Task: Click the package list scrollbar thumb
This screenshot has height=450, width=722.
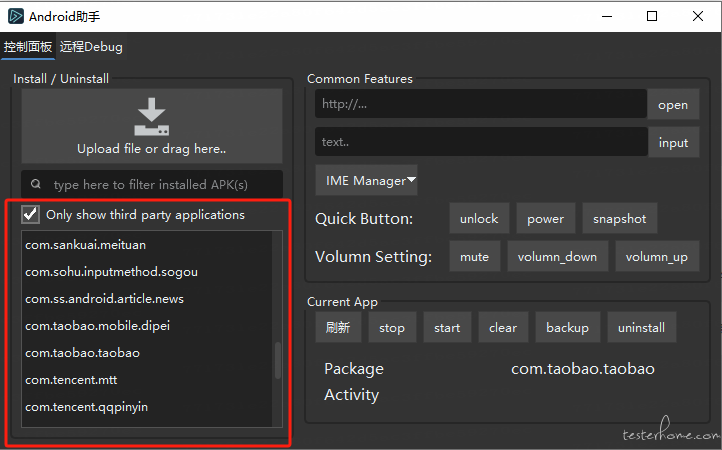Action: pos(278,360)
